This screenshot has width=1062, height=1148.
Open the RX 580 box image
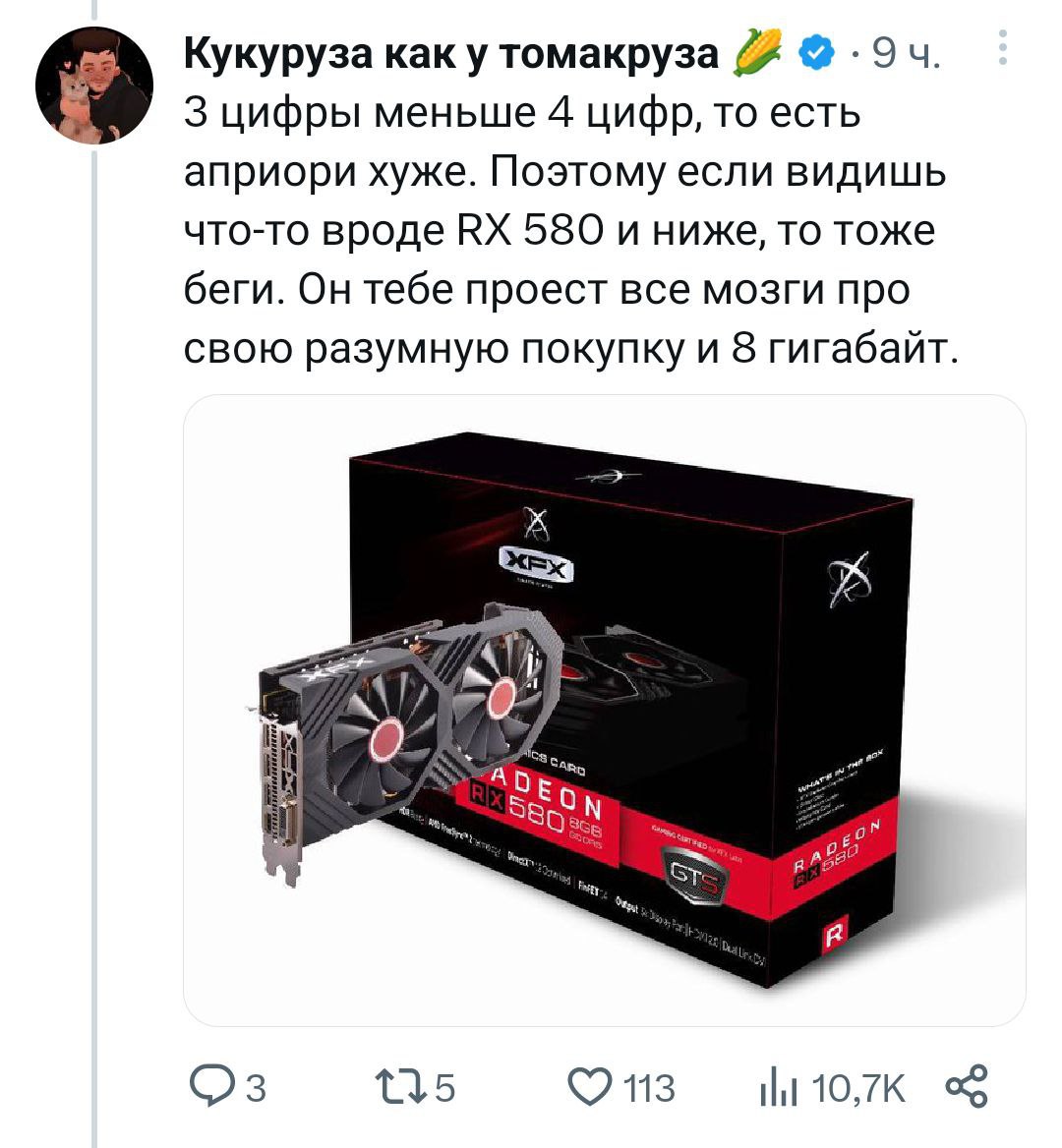coord(604,711)
